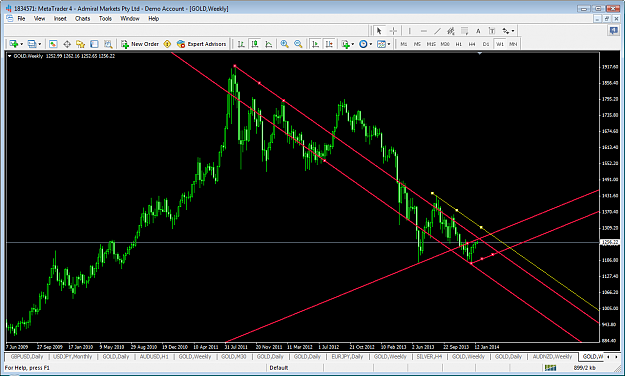The image size is (625, 376).
Task: Switch timeframe to D1
Action: tap(485, 44)
